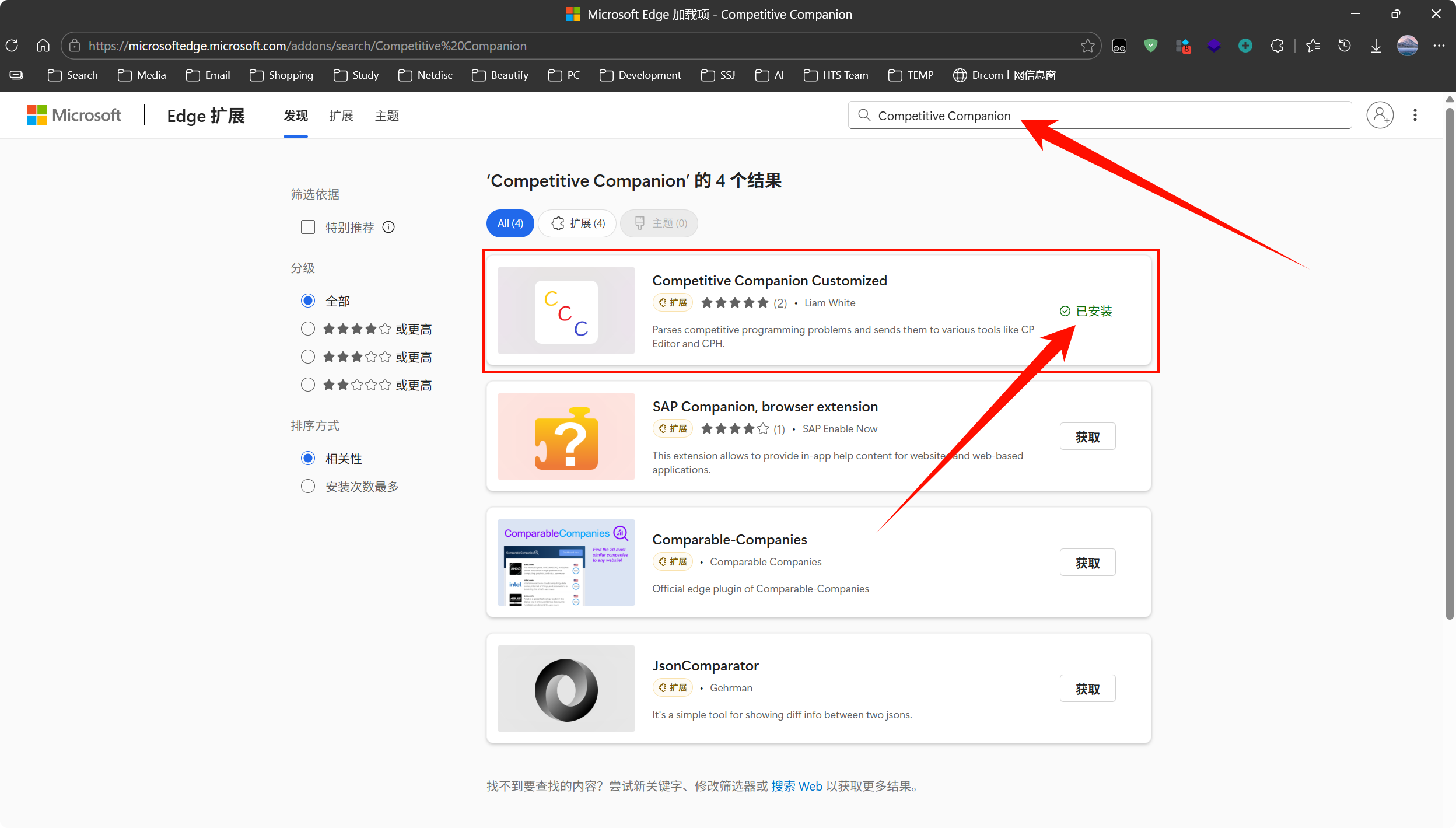Show All (4) results filter
Viewport: 1456px width, 828px height.
(510, 223)
